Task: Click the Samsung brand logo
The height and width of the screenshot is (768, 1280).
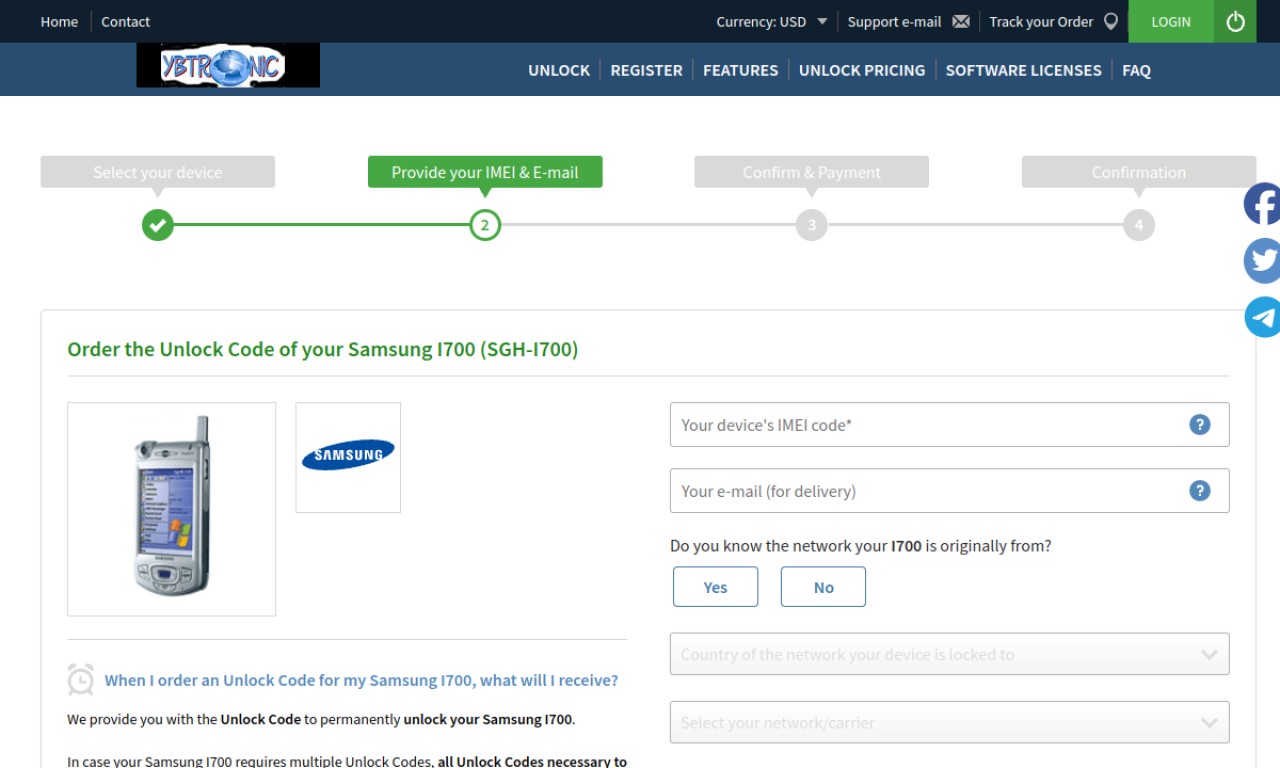Action: 348,457
